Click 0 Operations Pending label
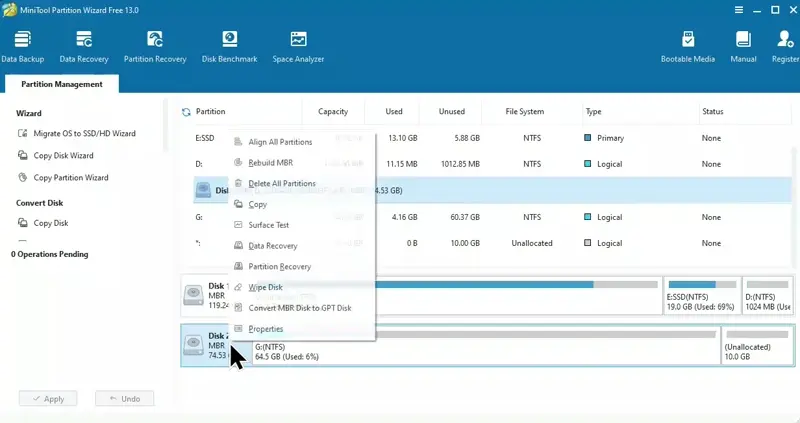 49,254
